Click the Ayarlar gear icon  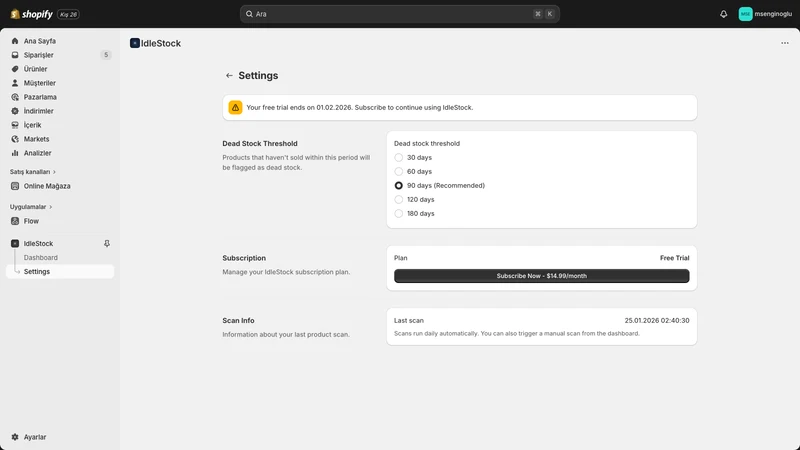point(15,437)
